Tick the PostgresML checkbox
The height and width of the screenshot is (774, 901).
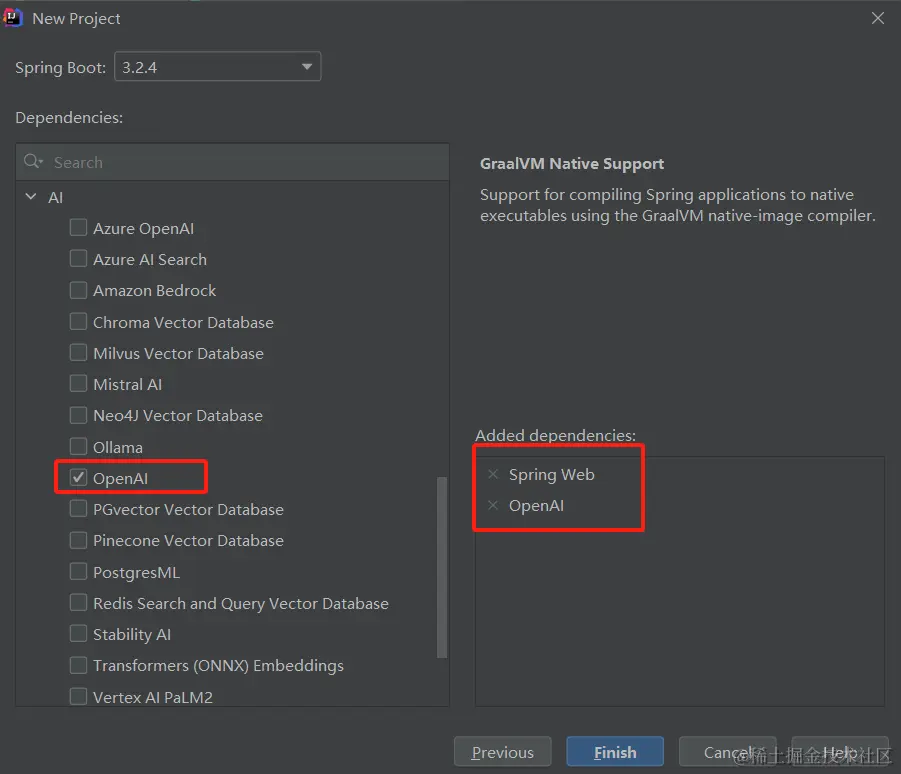click(78, 571)
